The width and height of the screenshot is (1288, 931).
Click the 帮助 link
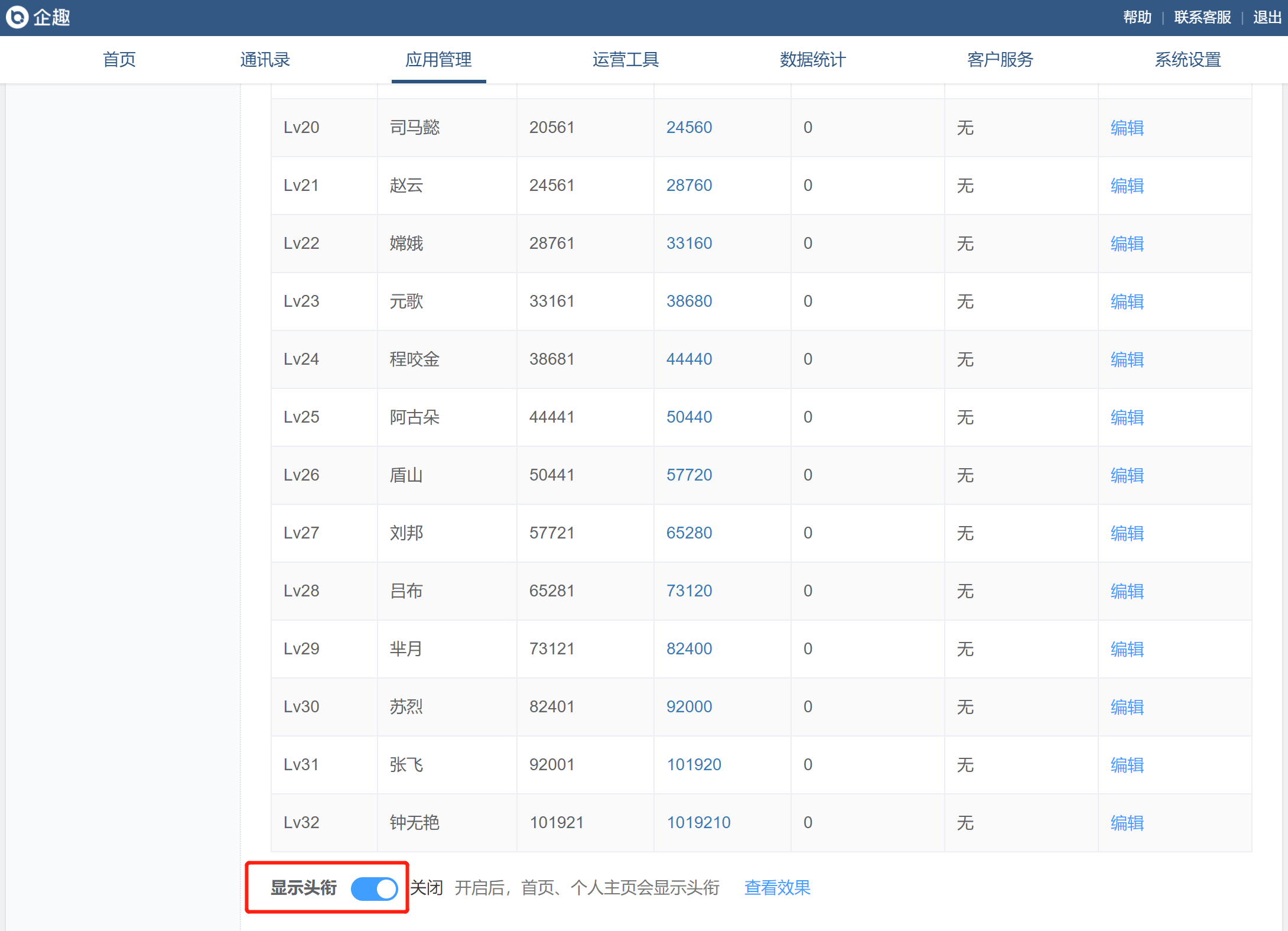pos(1137,17)
